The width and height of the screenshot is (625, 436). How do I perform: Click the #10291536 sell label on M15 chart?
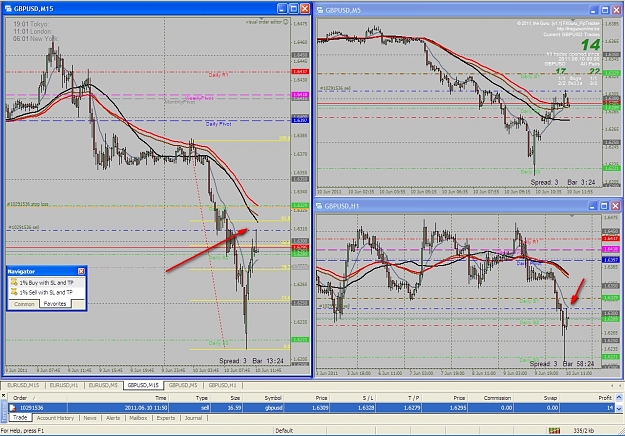pos(23,227)
